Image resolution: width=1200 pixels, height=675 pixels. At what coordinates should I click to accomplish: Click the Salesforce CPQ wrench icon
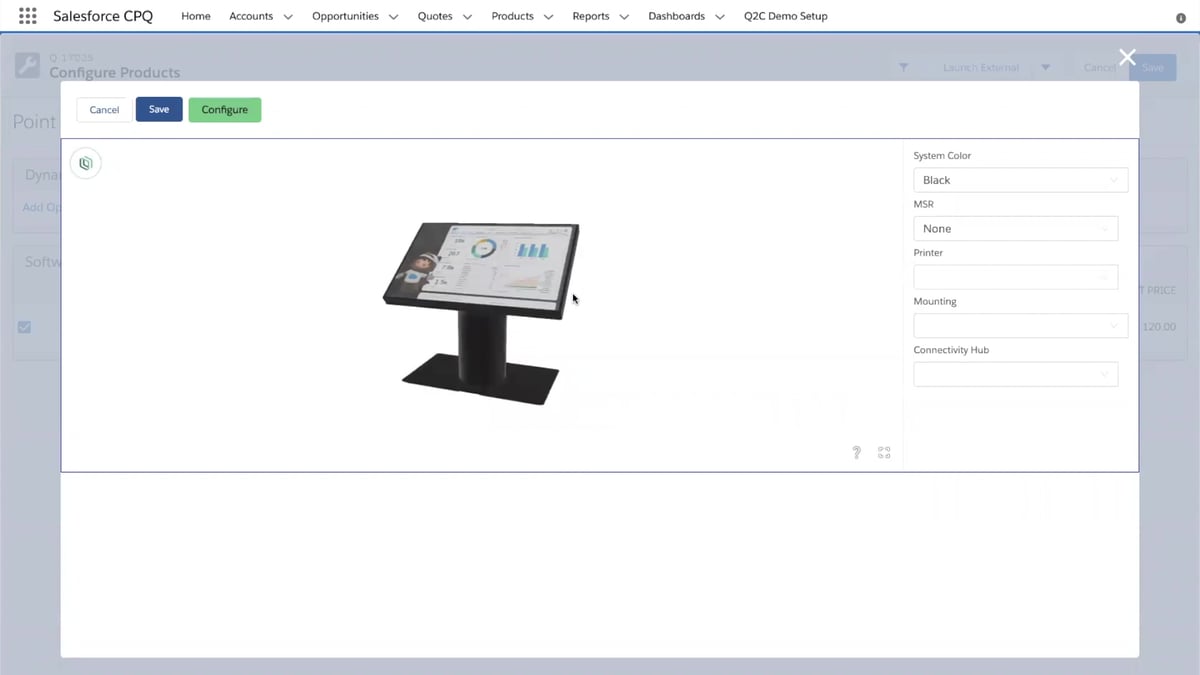tap(27, 66)
